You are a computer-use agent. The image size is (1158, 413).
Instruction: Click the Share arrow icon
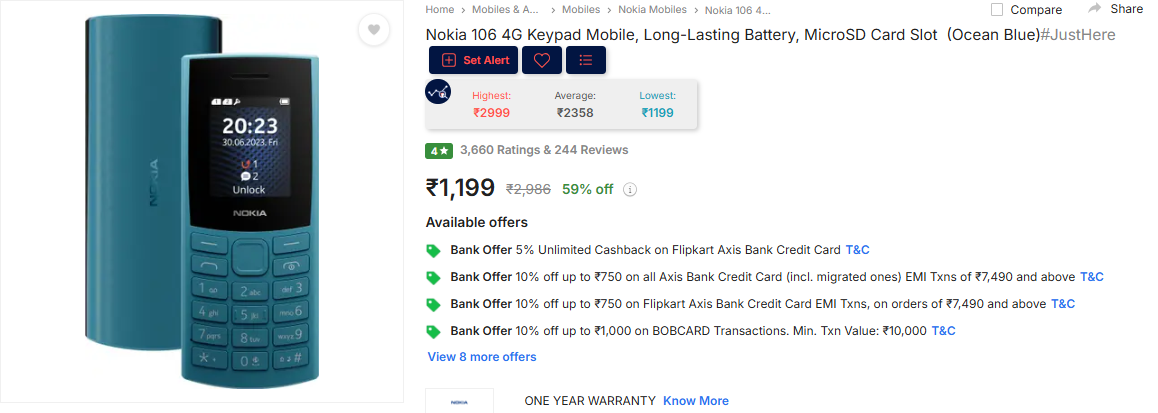[x=1094, y=9]
